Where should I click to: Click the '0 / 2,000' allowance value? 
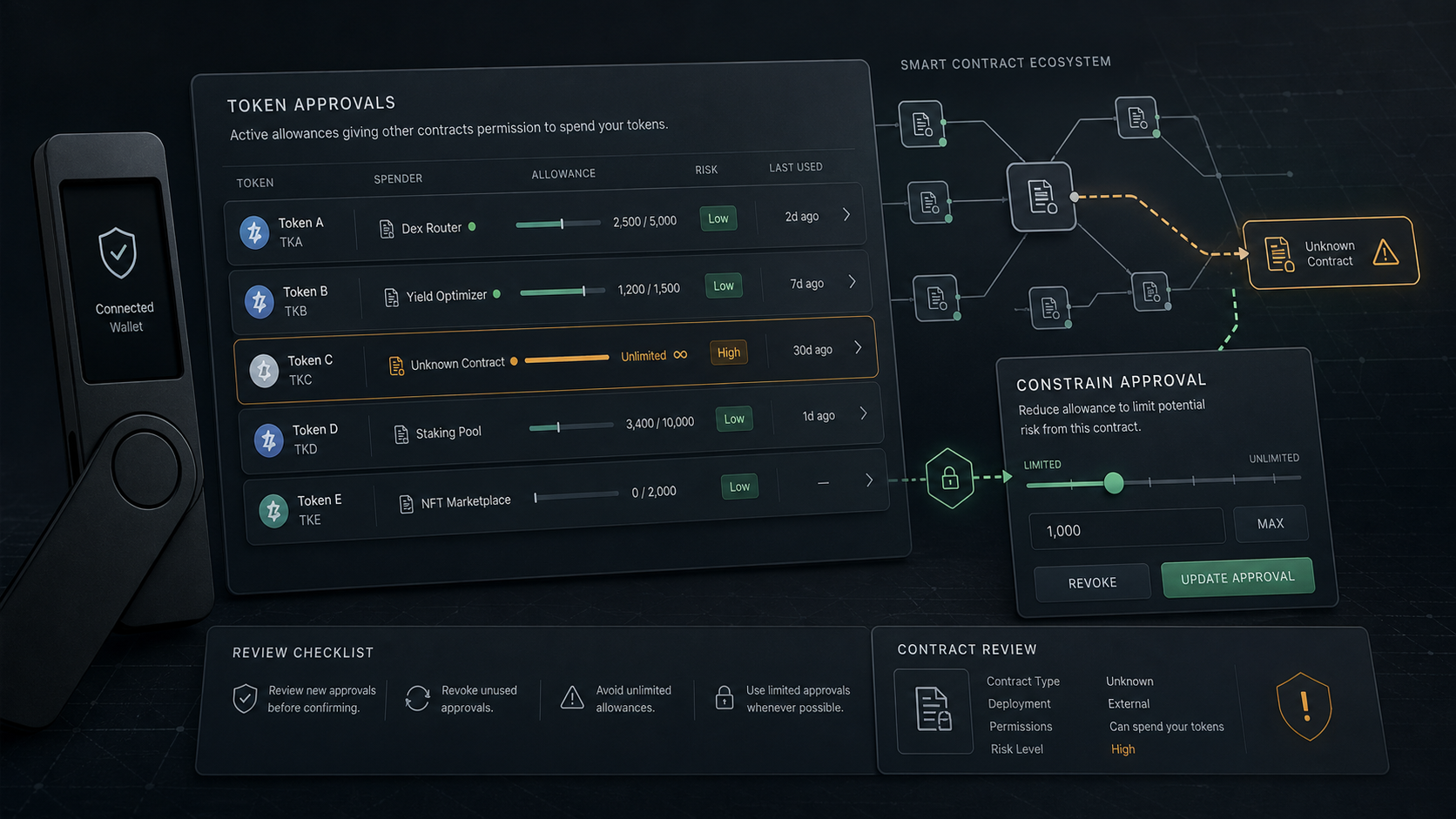[654, 492]
